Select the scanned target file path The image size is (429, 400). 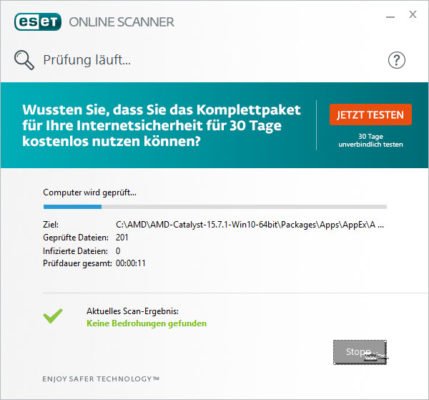pos(250,225)
